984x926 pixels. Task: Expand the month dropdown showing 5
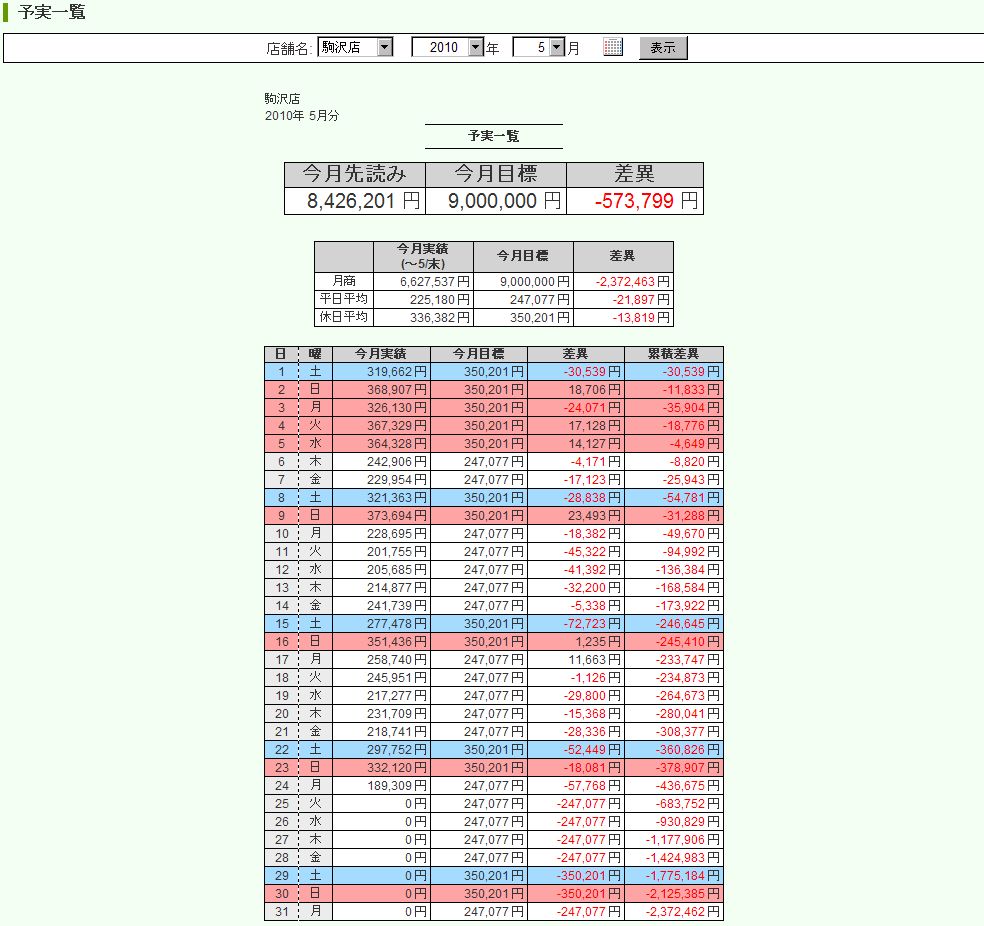click(x=539, y=47)
